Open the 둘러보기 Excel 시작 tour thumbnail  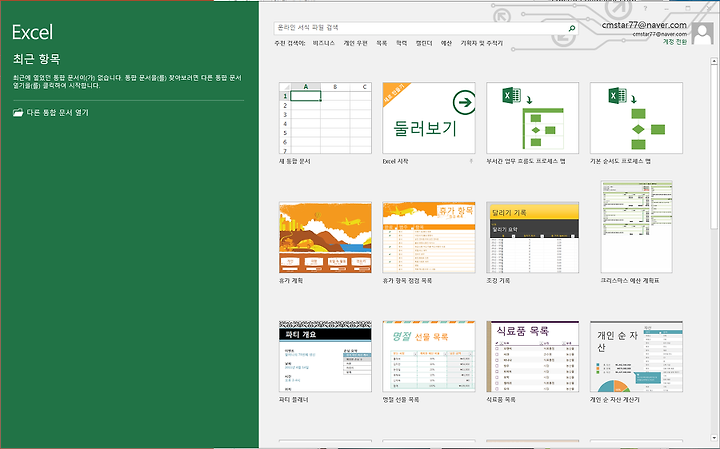point(429,118)
